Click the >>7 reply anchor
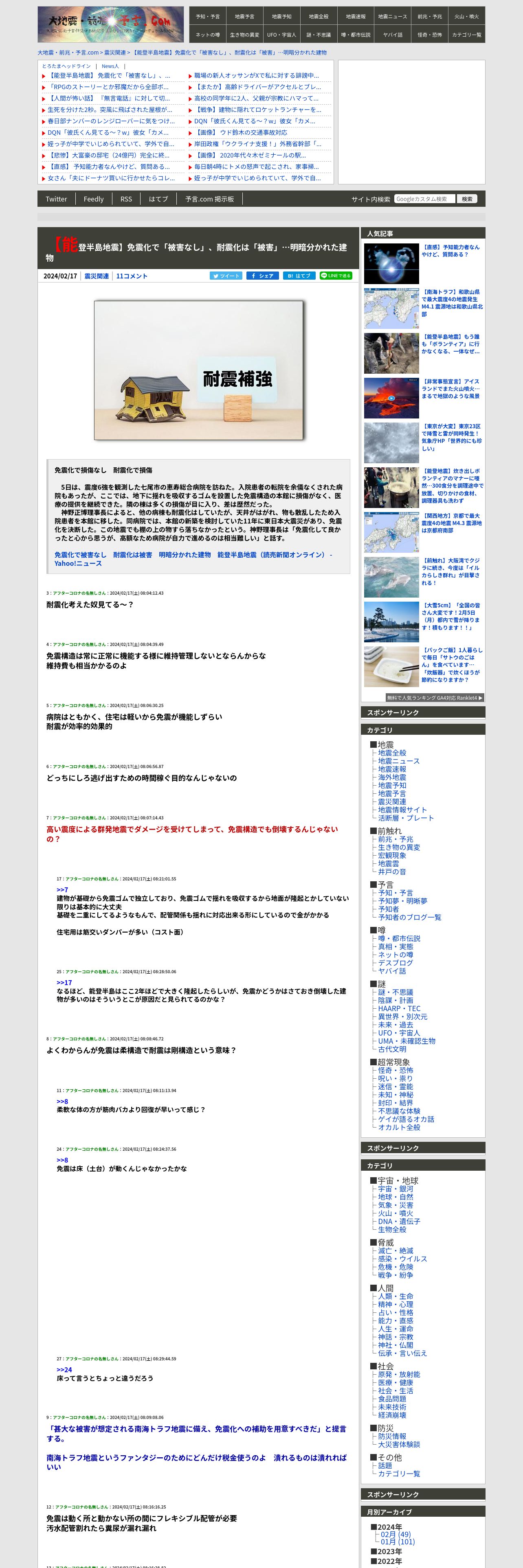Image resolution: width=523 pixels, height=1568 pixels. tap(62, 890)
